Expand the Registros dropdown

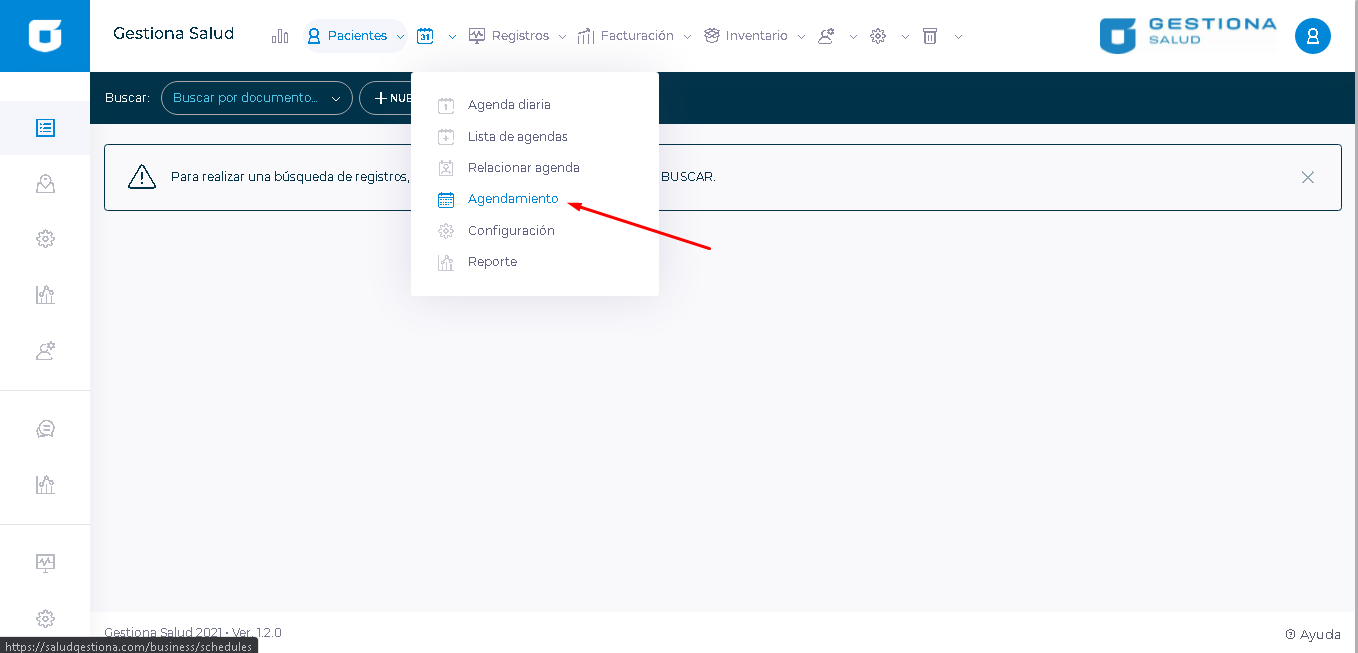click(518, 36)
